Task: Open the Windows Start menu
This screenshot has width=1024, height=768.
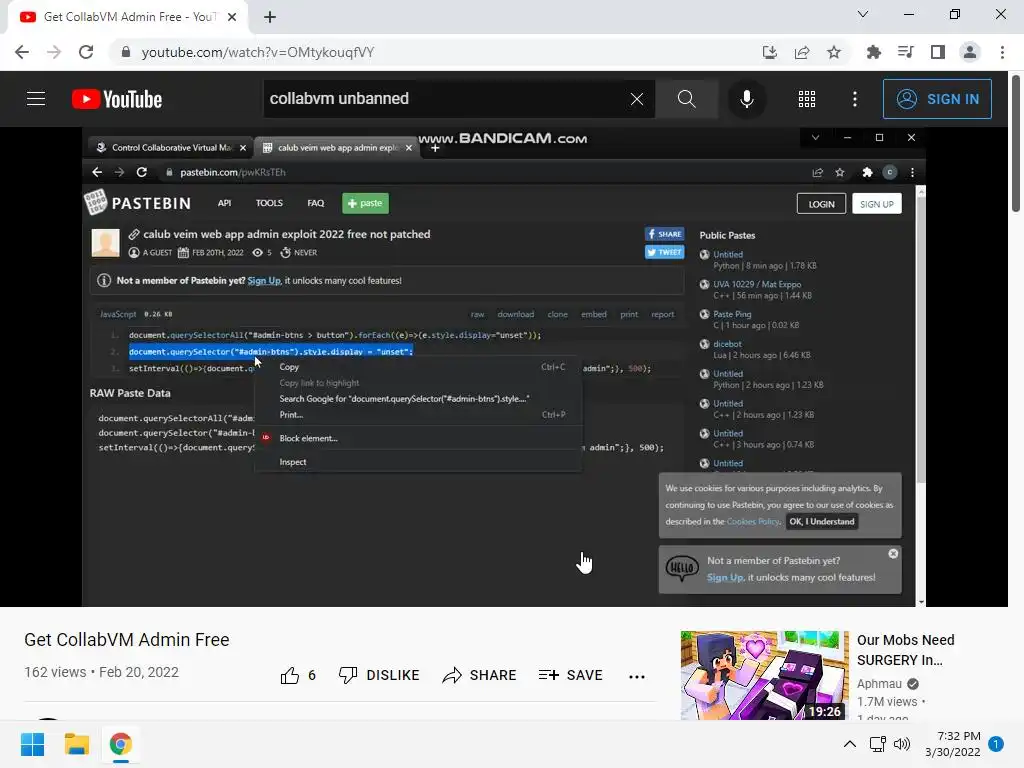Action: pos(32,744)
